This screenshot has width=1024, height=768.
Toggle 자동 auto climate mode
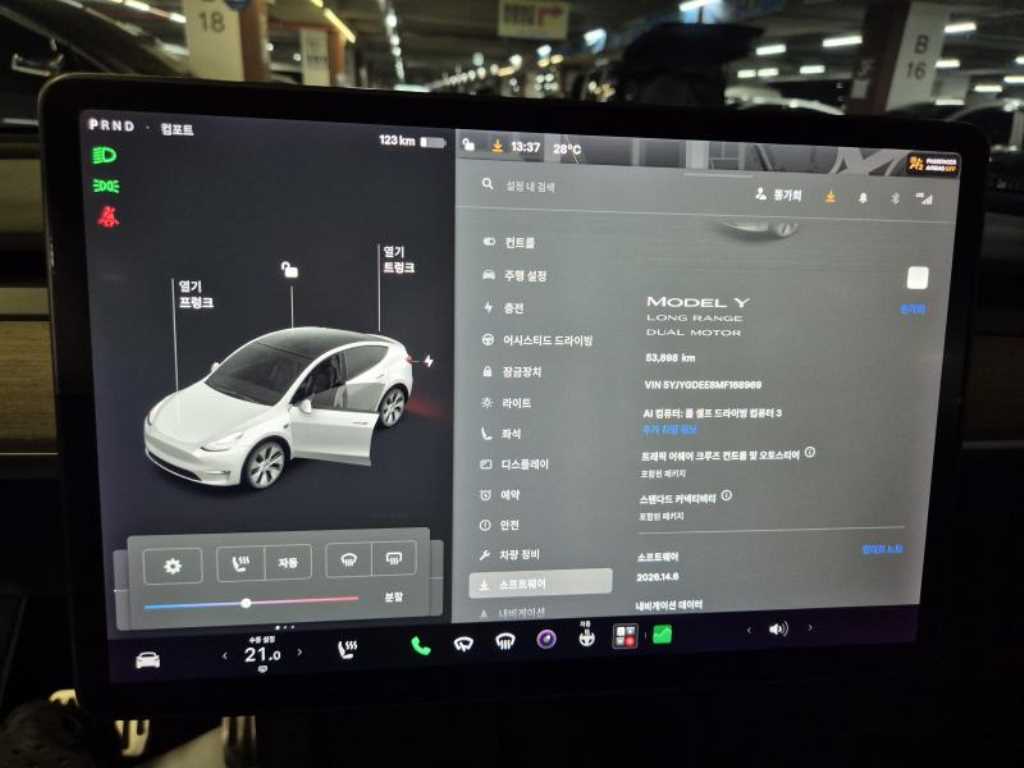click(x=288, y=562)
